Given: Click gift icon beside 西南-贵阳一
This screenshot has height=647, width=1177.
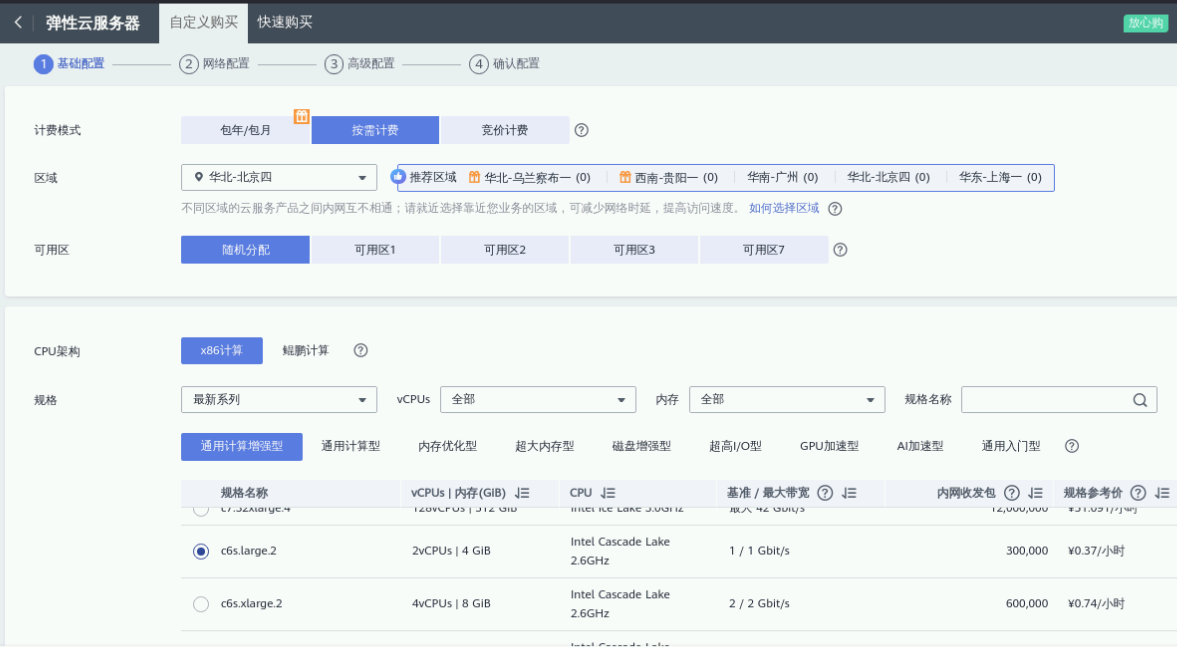Looking at the screenshot, I should pos(625,177).
